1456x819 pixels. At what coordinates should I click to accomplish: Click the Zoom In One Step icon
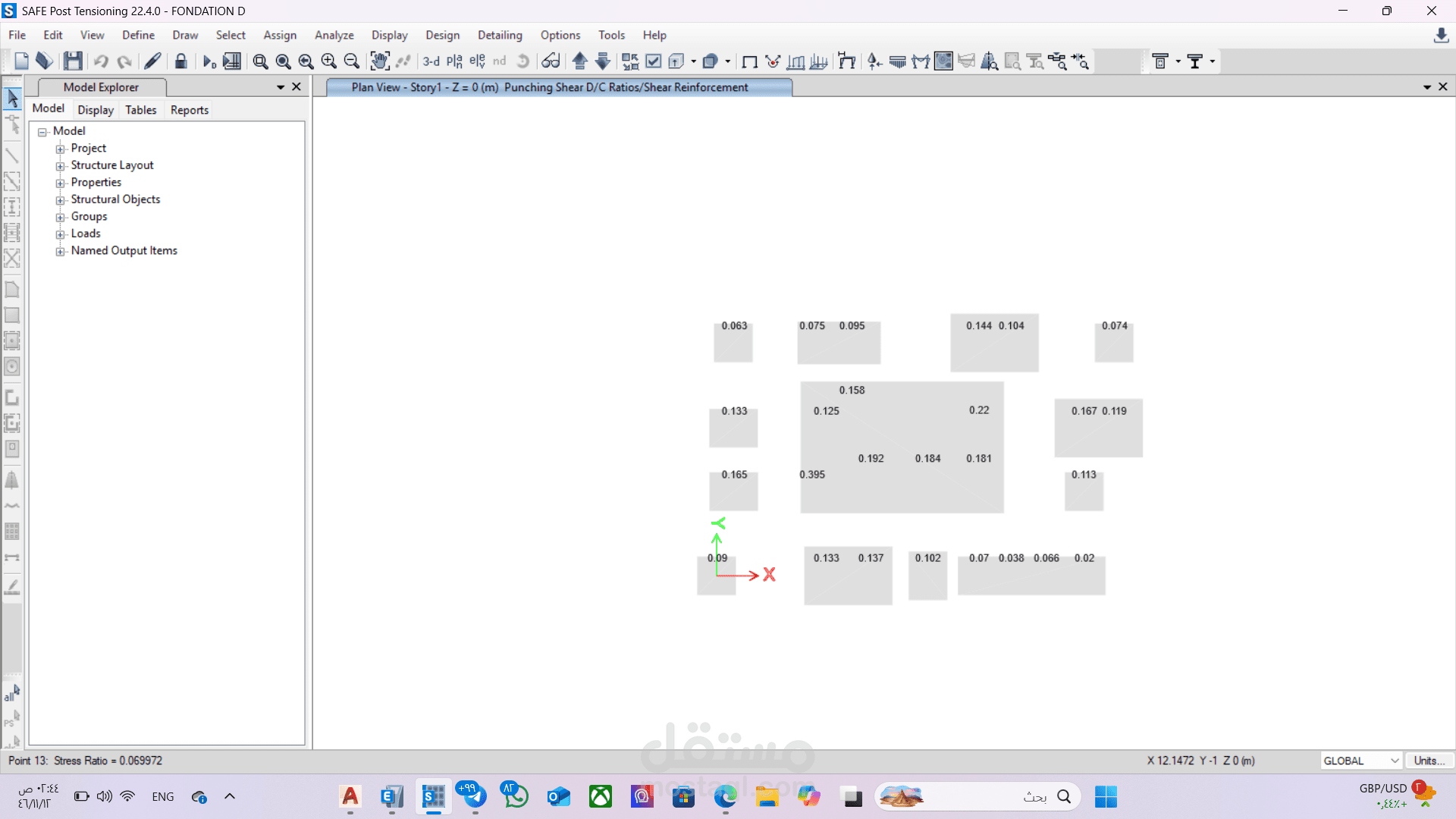[x=328, y=61]
